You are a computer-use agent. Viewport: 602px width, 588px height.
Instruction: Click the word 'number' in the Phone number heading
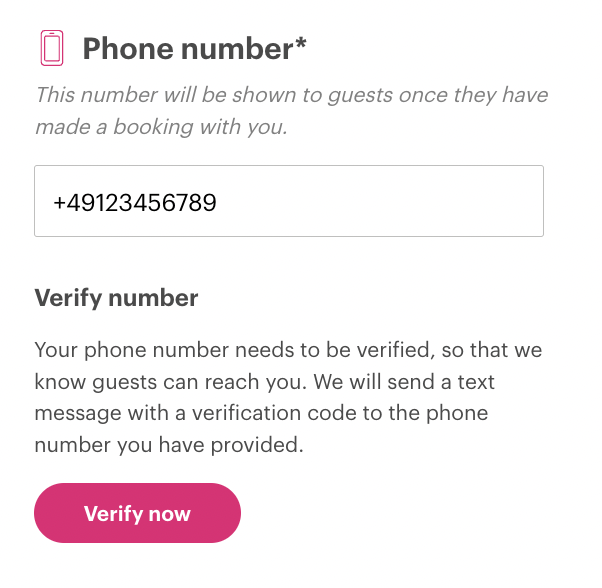coord(237,49)
